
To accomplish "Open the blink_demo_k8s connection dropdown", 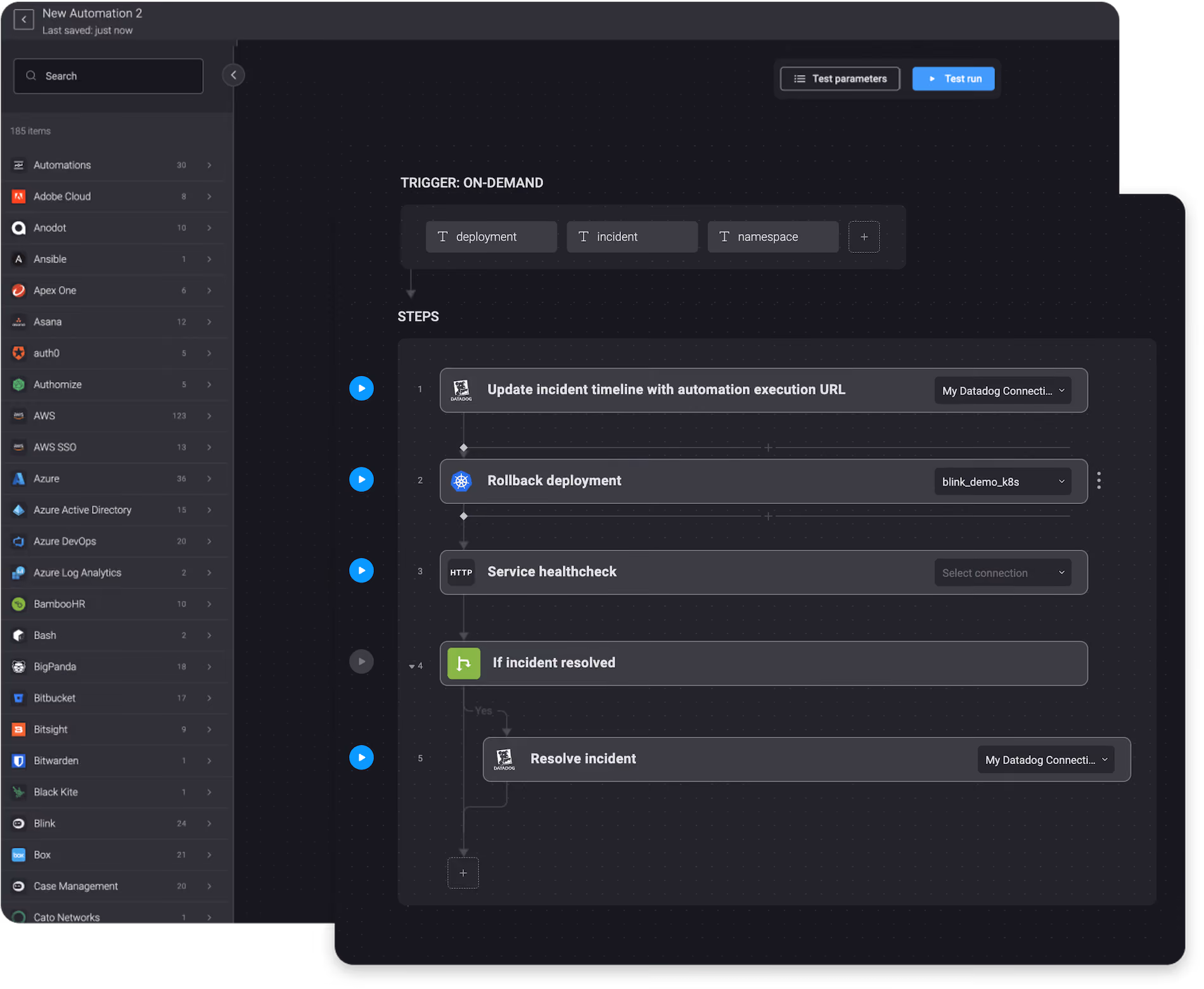I will (1002, 482).
